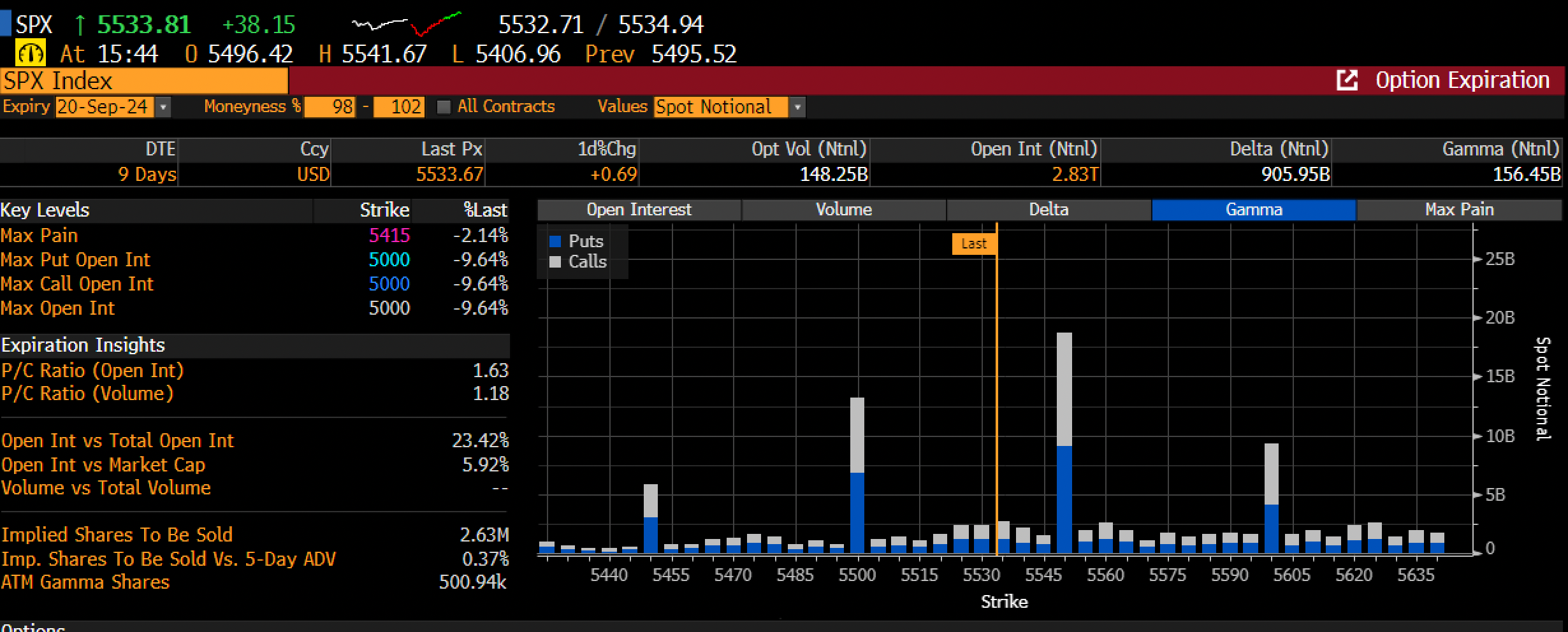Click the SPX last price 5533.81
Viewport: 1568px width, 632px height.
(x=144, y=25)
